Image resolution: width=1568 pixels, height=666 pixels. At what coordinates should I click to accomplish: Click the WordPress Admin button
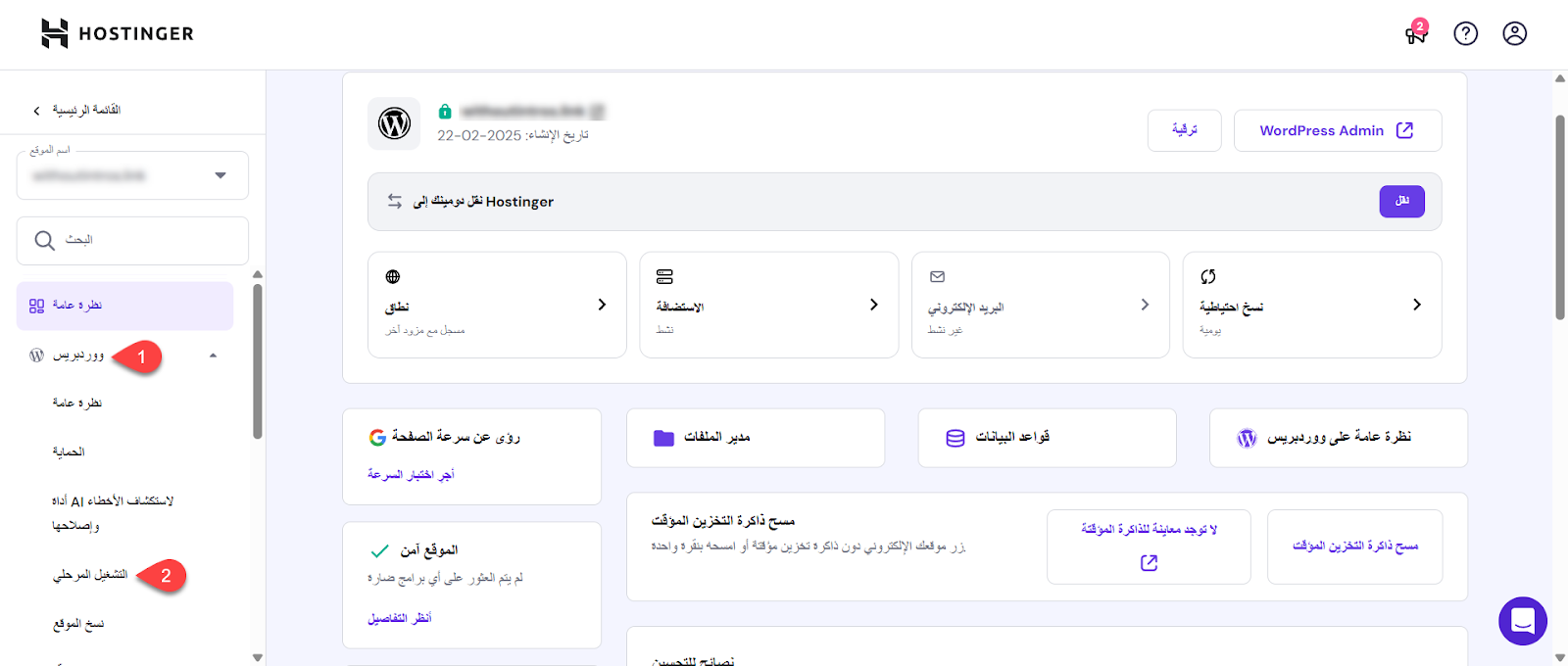[1338, 130]
